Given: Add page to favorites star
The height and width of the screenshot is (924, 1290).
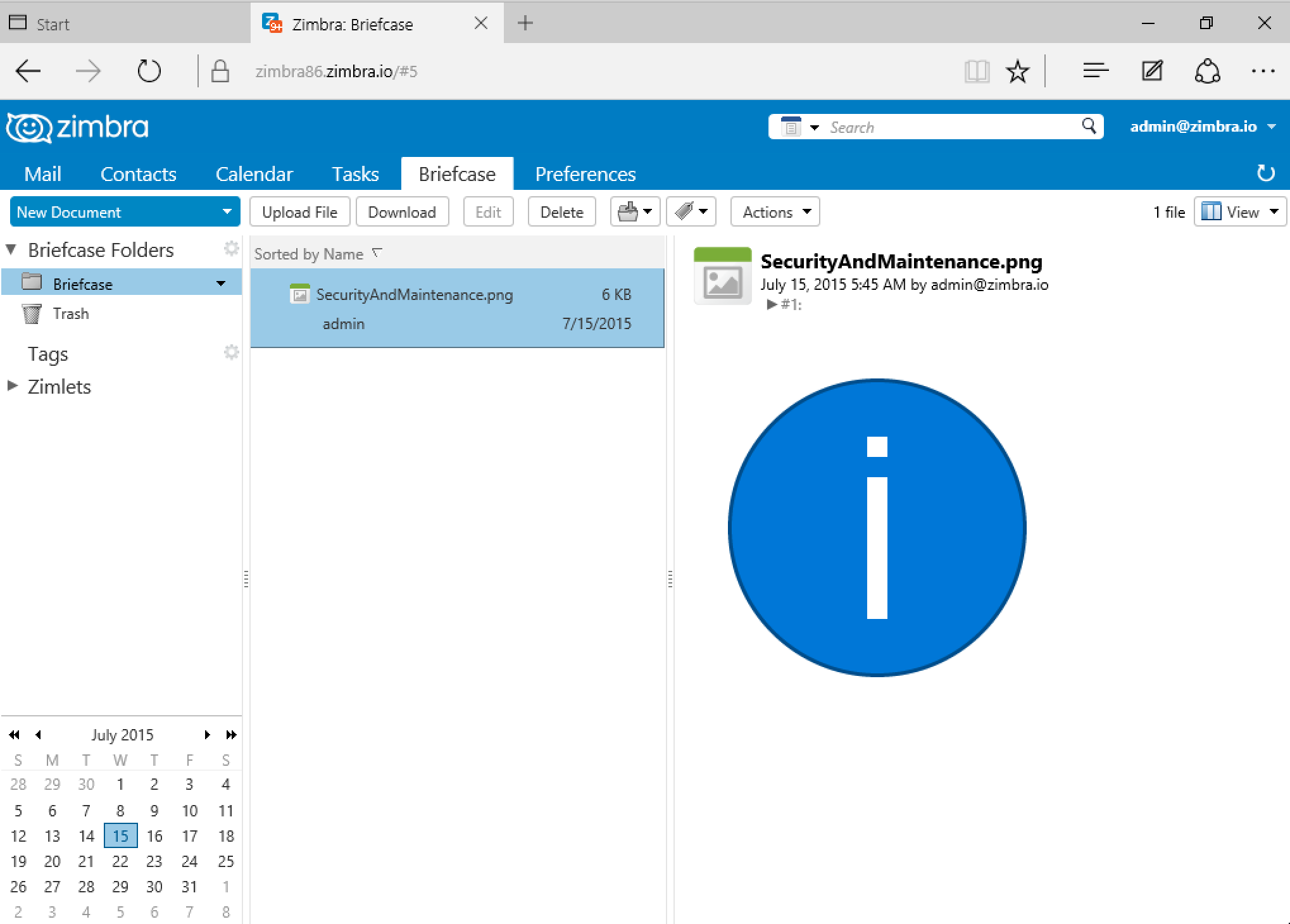Looking at the screenshot, I should pyautogui.click(x=1017, y=72).
